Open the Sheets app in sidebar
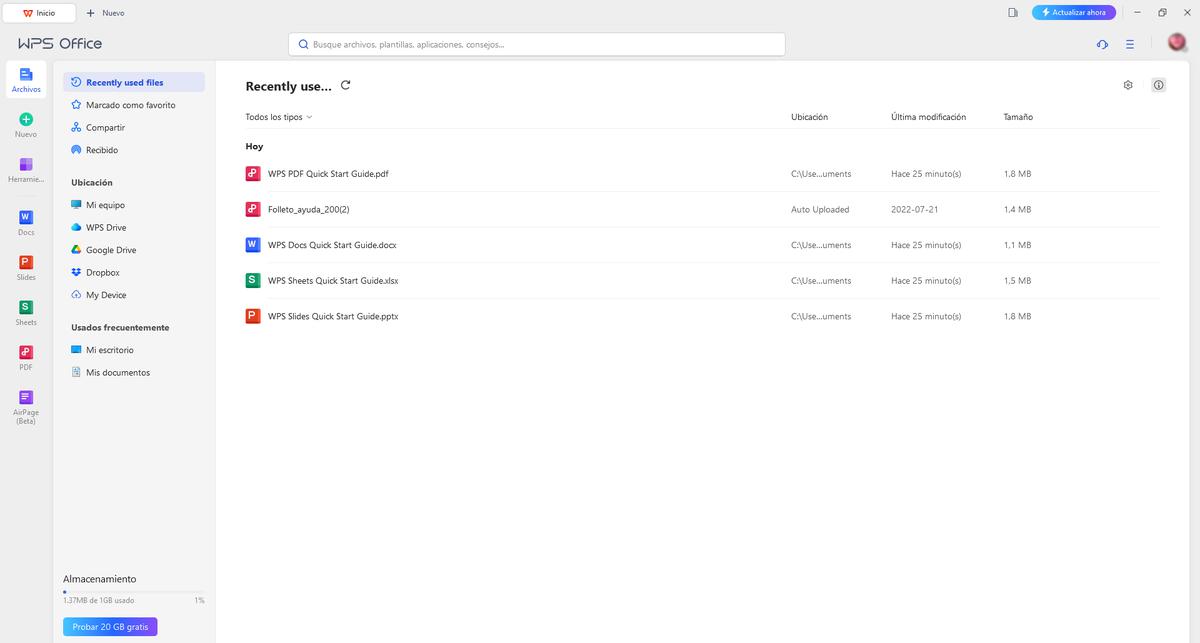The width and height of the screenshot is (1200, 643). [x=26, y=308]
